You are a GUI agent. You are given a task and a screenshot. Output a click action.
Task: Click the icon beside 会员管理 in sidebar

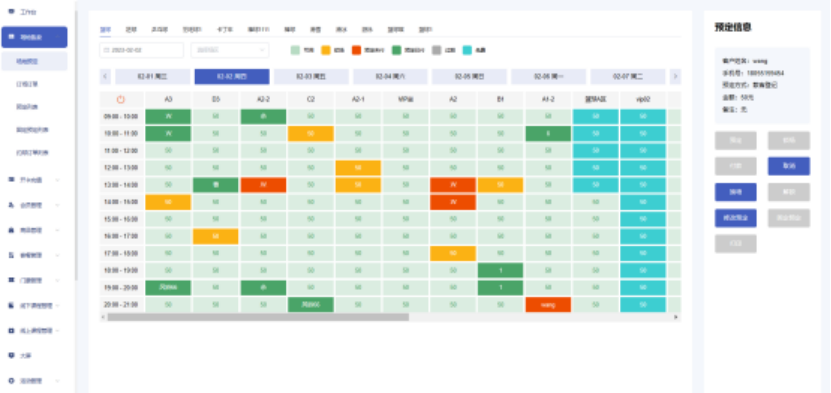click(x=12, y=205)
